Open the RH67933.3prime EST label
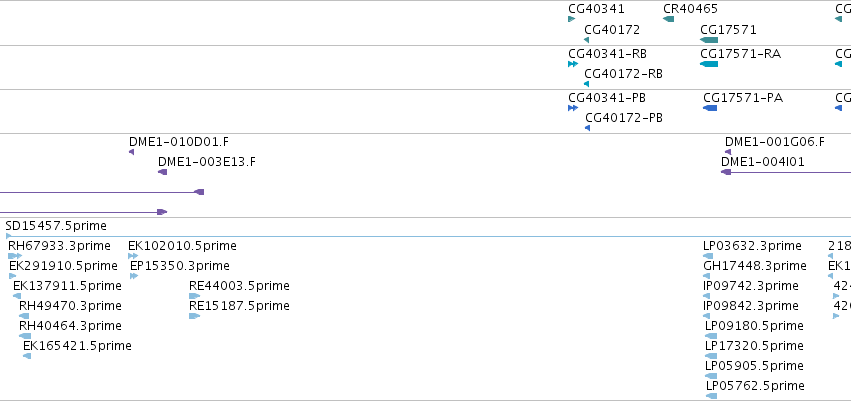The width and height of the screenshot is (851, 401). [x=59, y=246]
